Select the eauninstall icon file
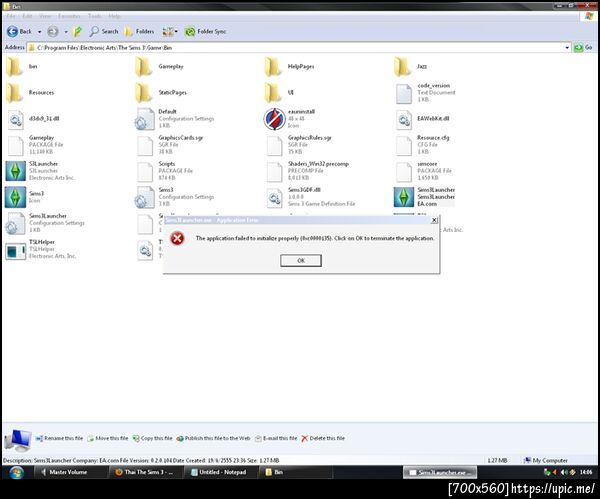The height and width of the screenshot is (499, 600). point(289,119)
